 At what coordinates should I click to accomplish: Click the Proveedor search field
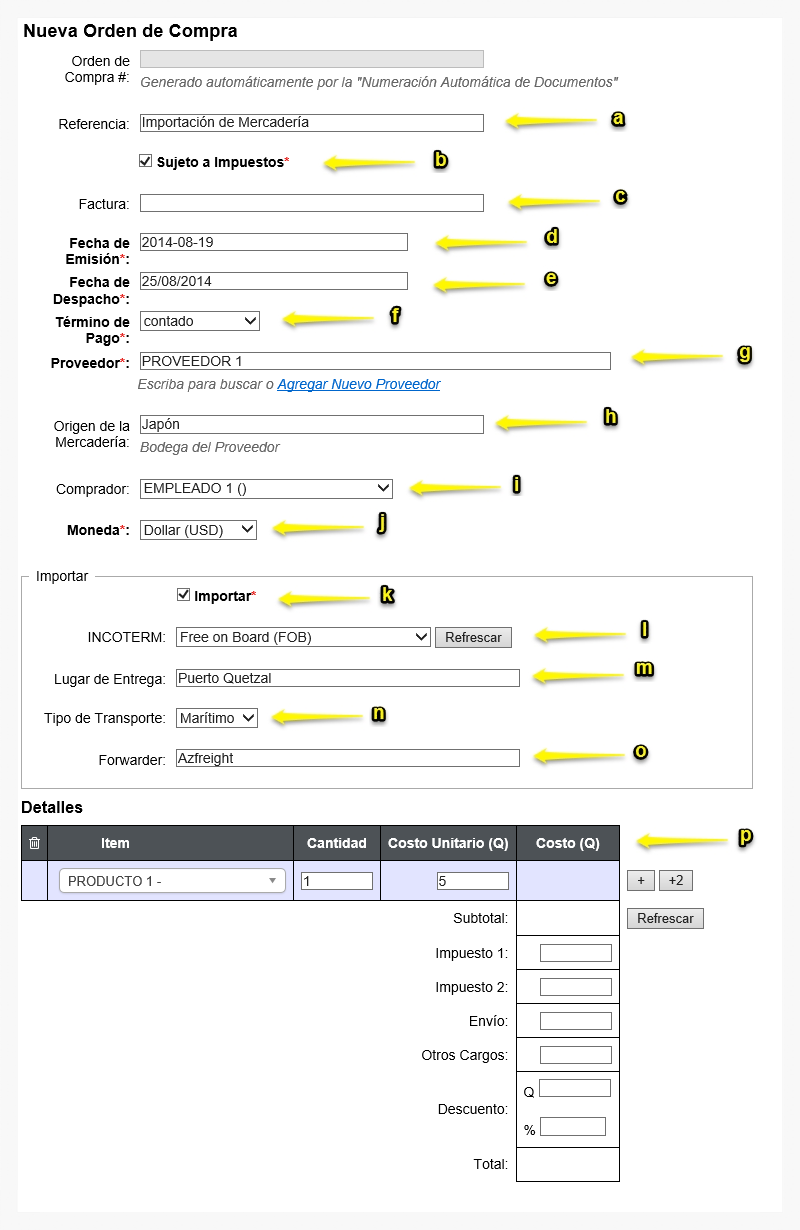tap(375, 361)
